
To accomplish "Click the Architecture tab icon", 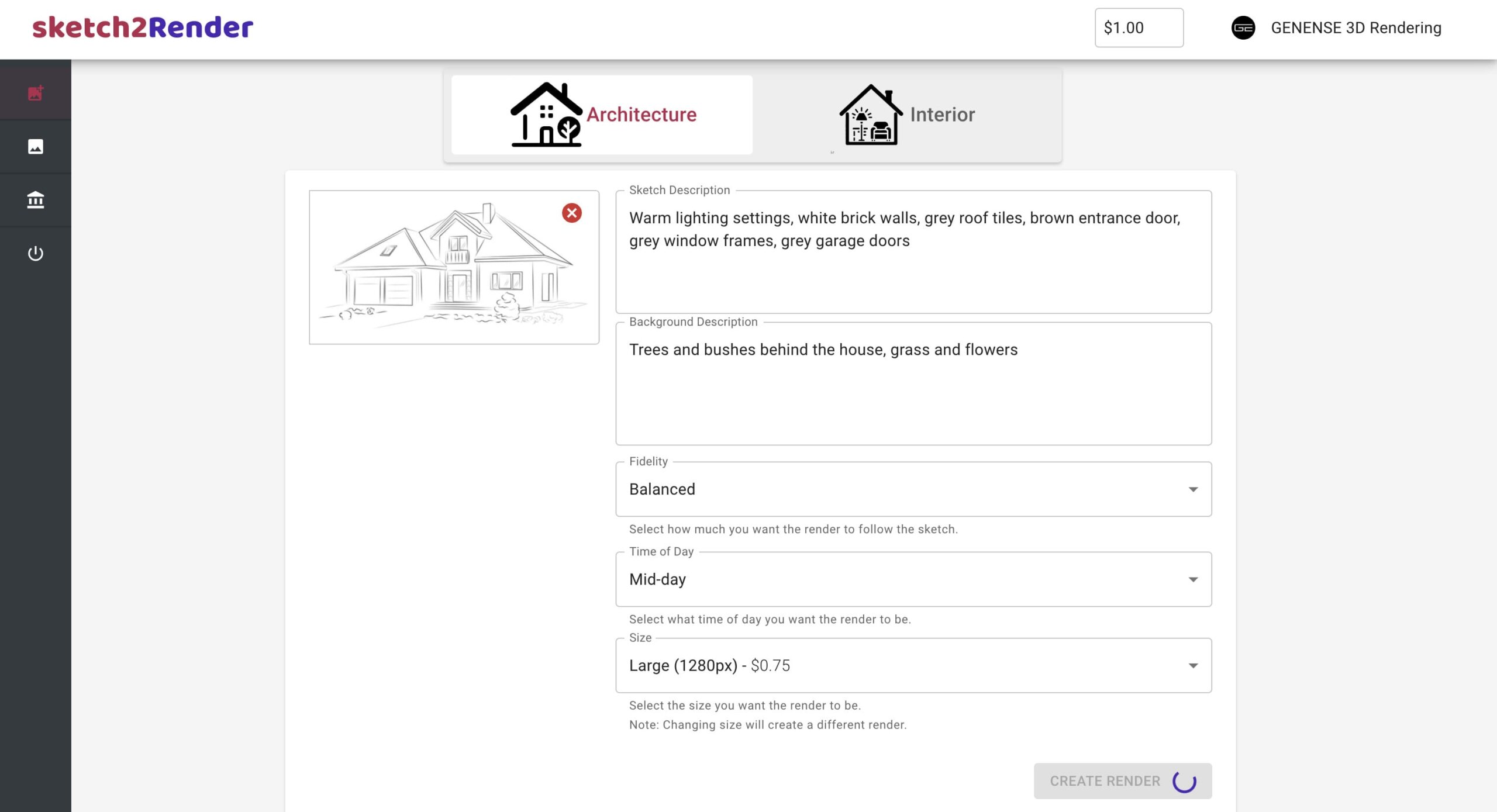I will (547, 113).
